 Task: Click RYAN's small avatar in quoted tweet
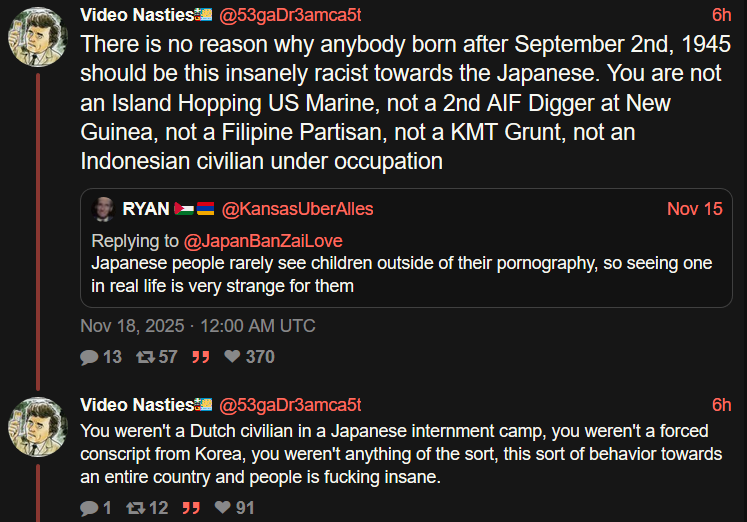coord(103,209)
